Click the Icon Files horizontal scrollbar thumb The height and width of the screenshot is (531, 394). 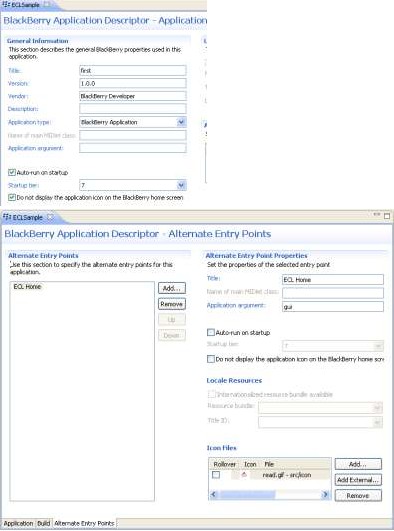pos(247,495)
